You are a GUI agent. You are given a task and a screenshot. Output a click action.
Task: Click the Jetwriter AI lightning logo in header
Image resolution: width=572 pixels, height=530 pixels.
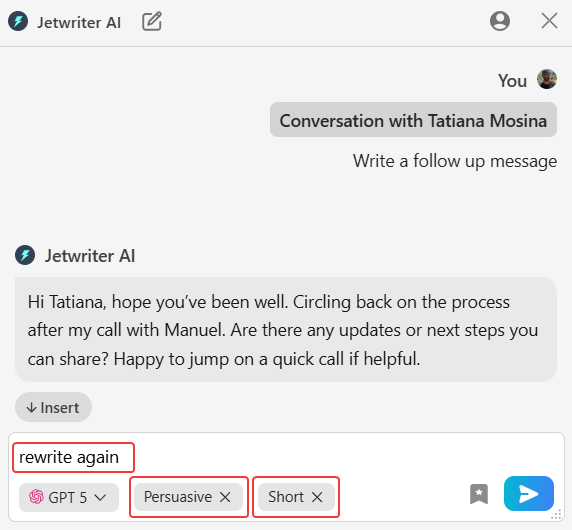pos(18,21)
